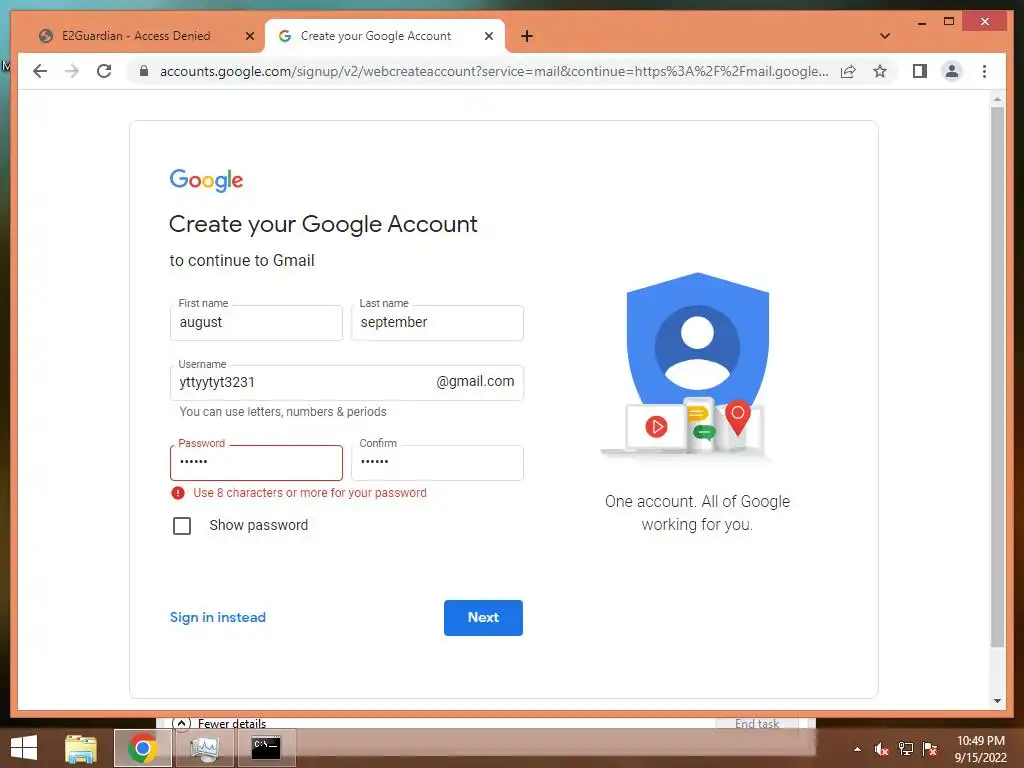Open Task Manager from the taskbar
Image resolution: width=1024 pixels, height=768 pixels.
pyautogui.click(x=204, y=748)
